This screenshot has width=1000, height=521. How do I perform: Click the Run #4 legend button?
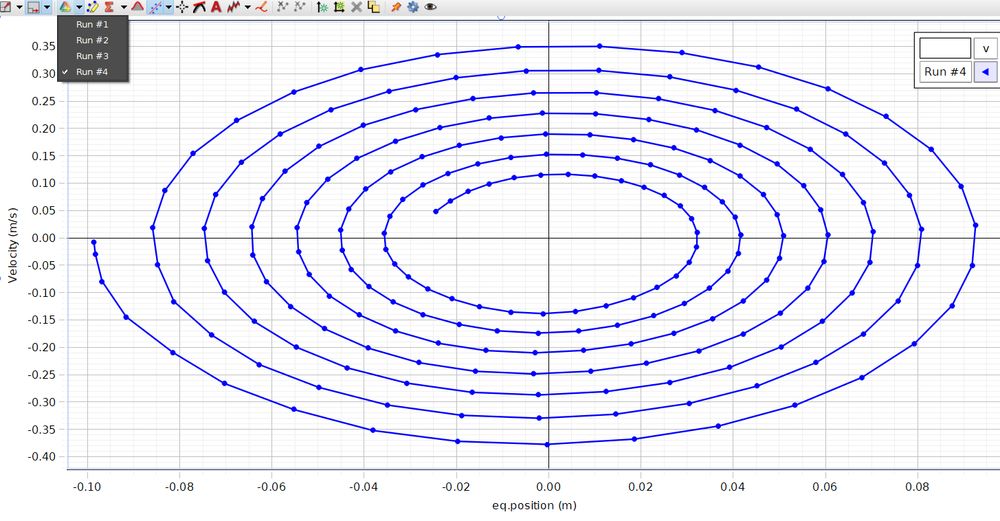(945, 71)
